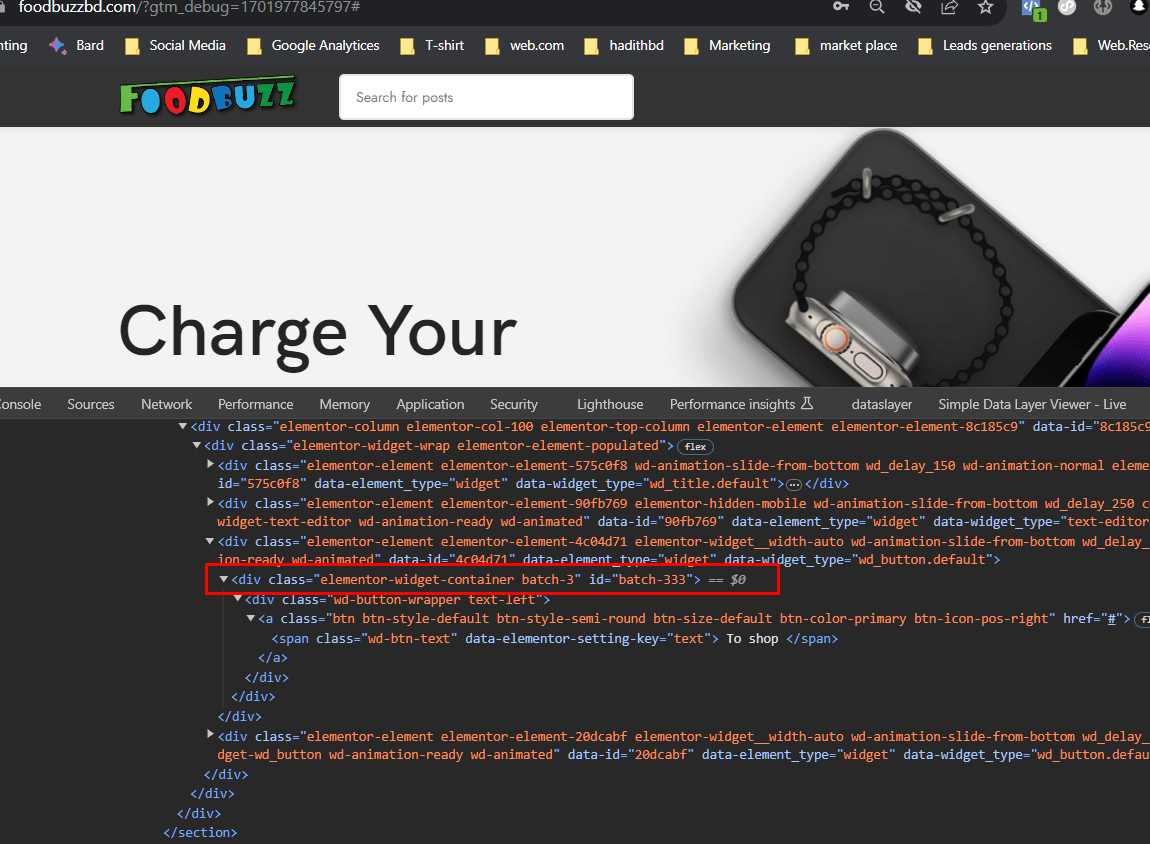Open the Google Analytics bookmark folder
1150x844 pixels.
(313, 46)
